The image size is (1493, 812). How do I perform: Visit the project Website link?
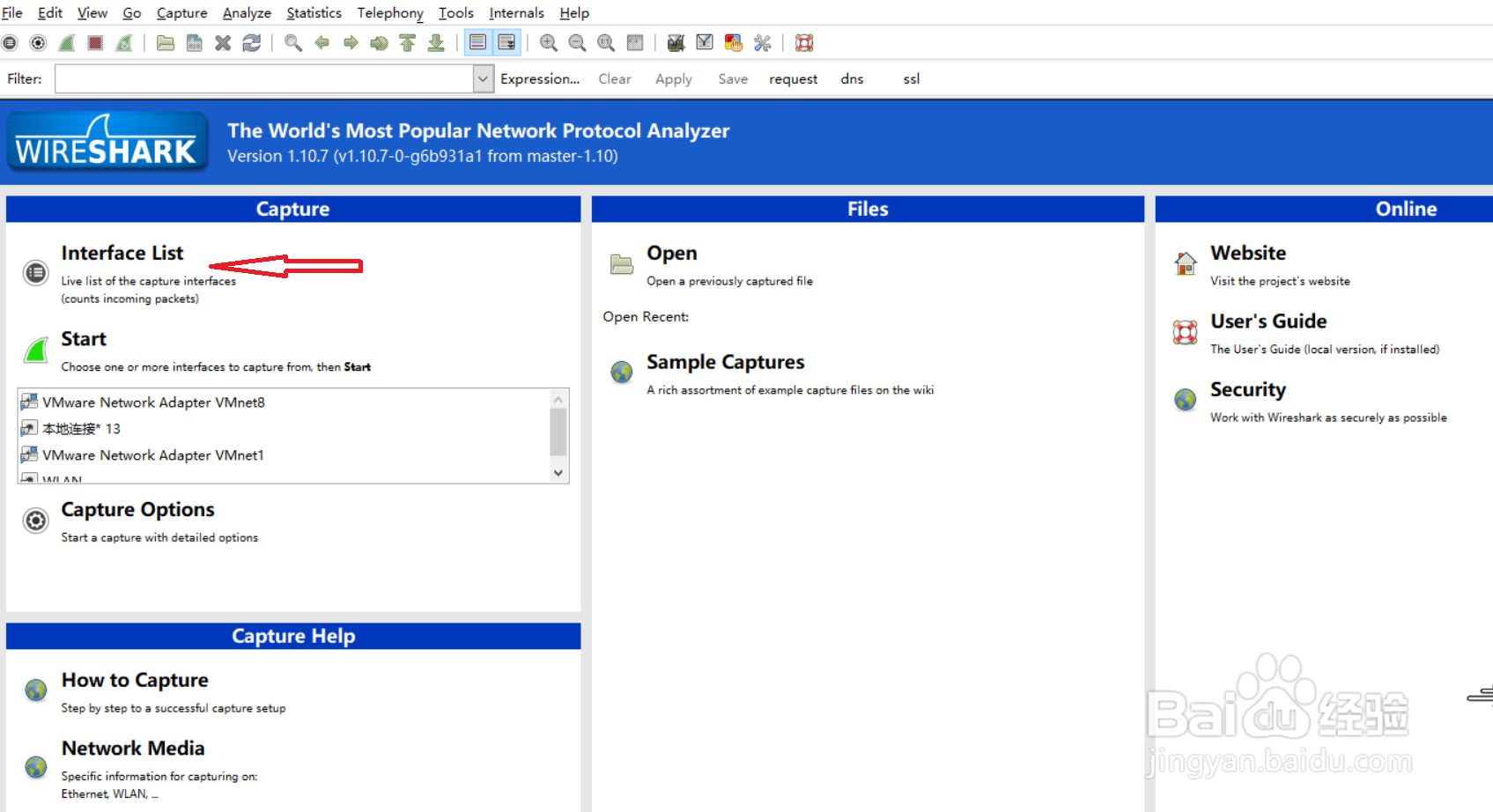coord(1248,253)
